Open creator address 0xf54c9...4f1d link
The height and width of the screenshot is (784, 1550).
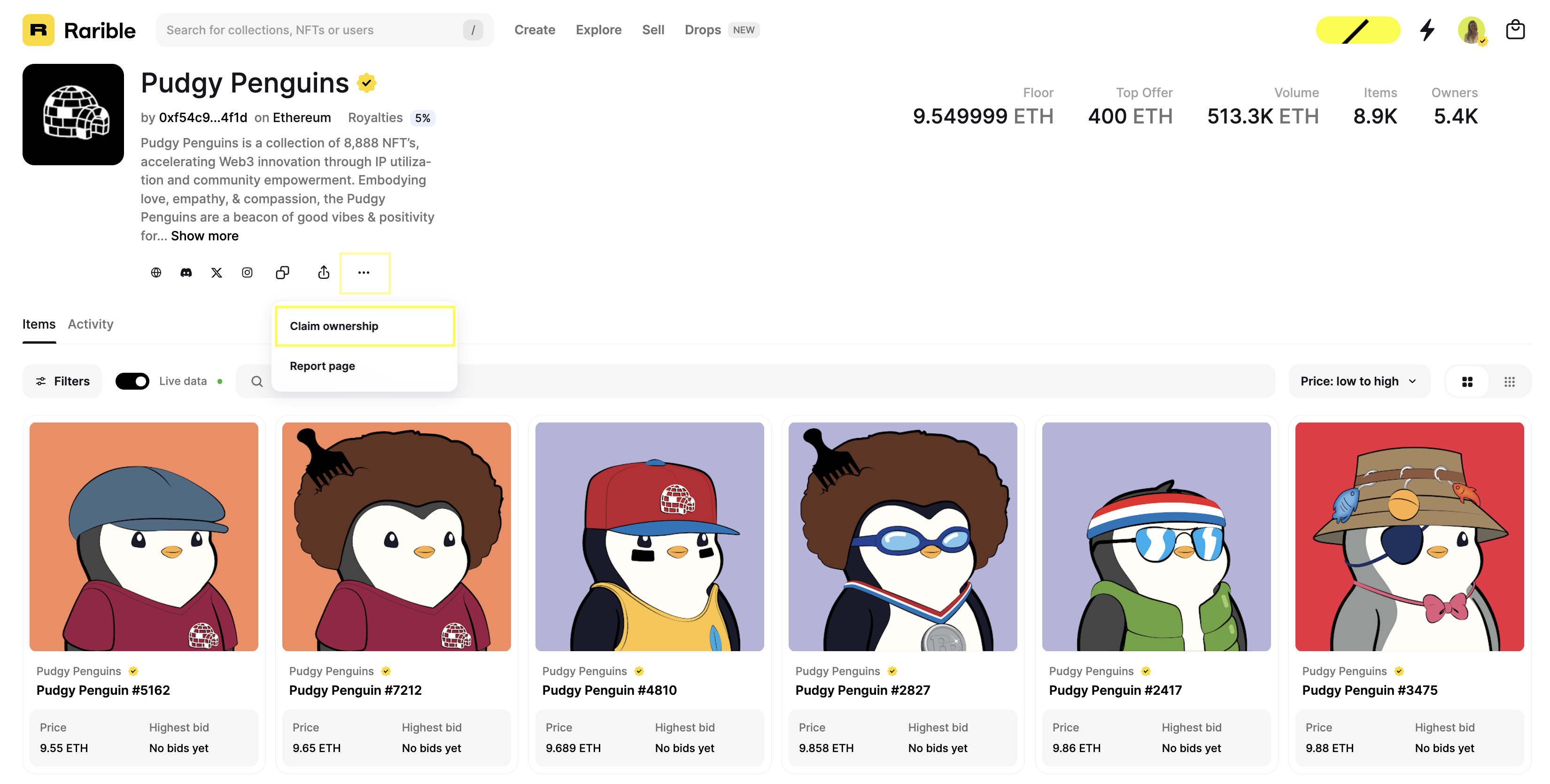203,118
